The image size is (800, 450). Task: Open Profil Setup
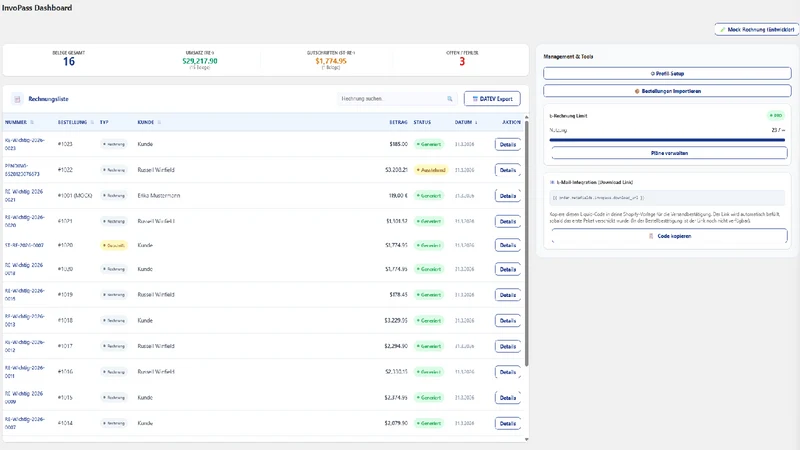pyautogui.click(x=667, y=73)
